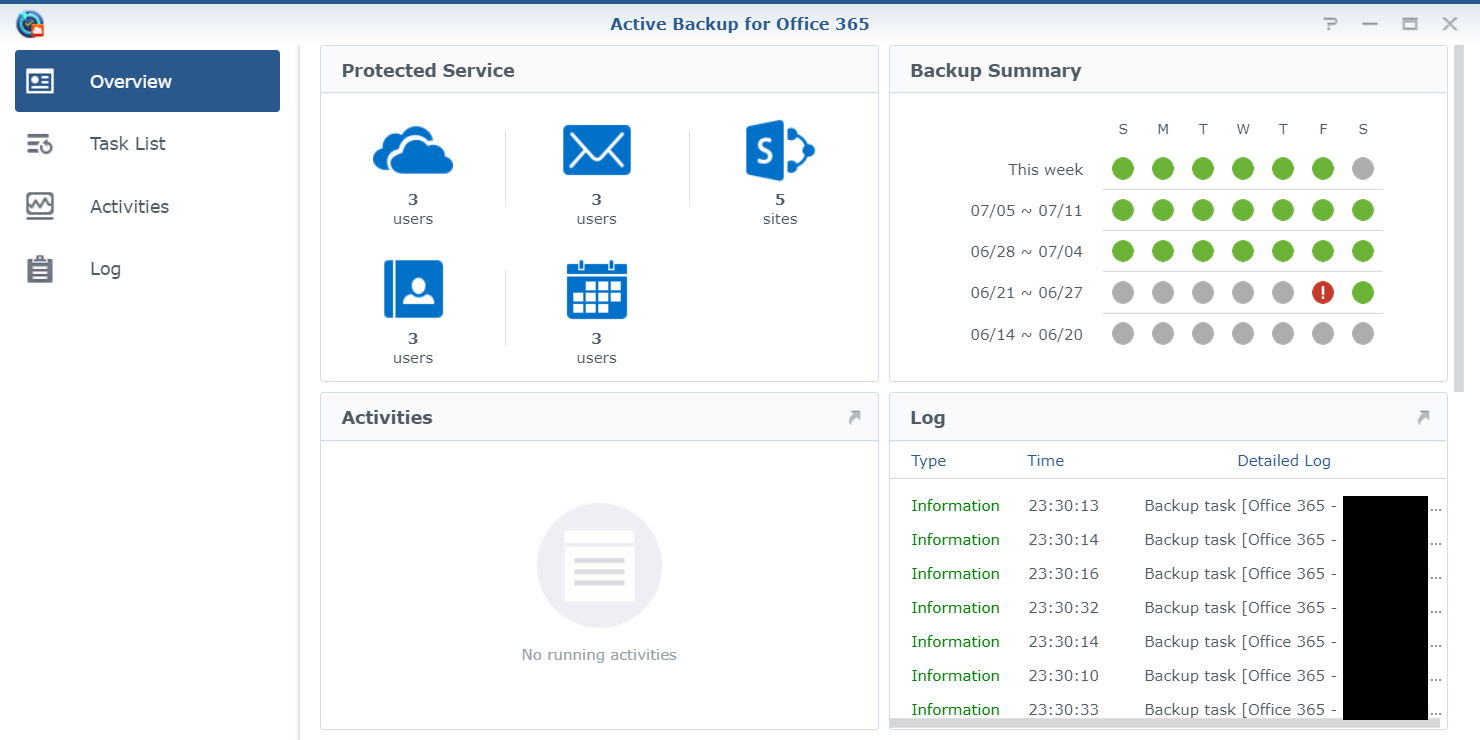Open the Overview section in the sidebar
This screenshot has height=740, width=1480.
tap(147, 81)
